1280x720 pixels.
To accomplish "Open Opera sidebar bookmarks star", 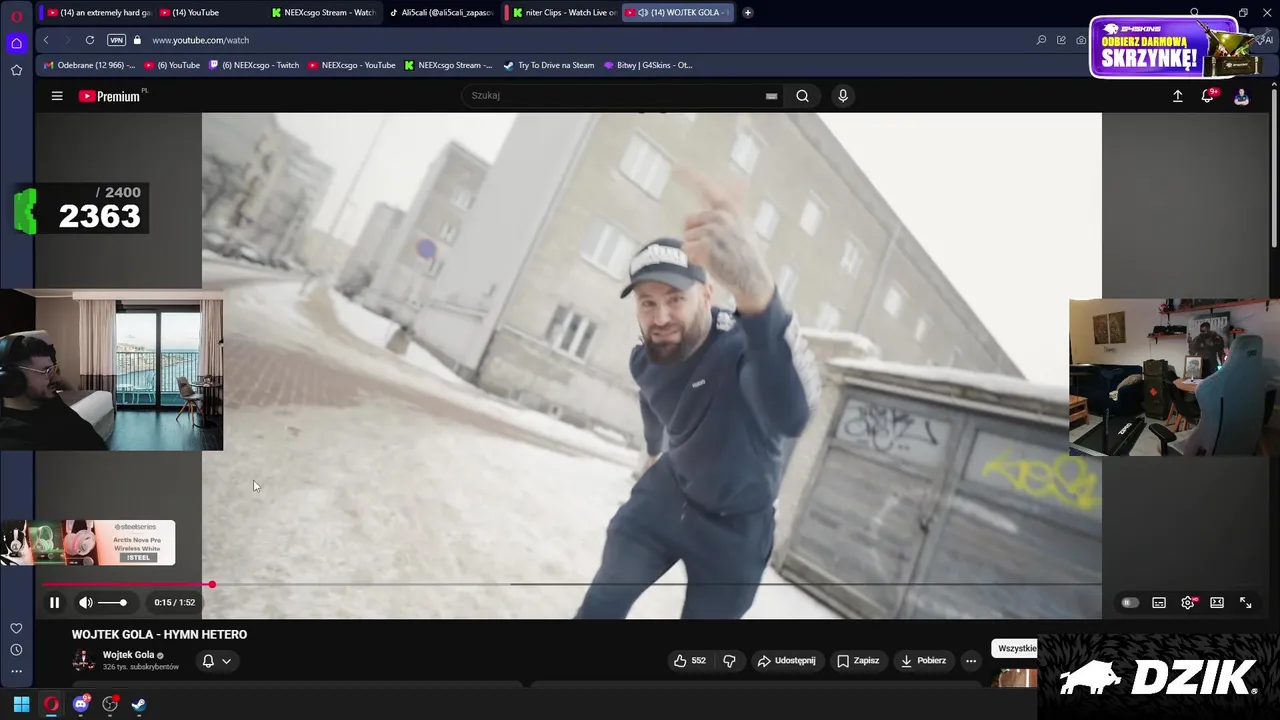I will tap(16, 70).
